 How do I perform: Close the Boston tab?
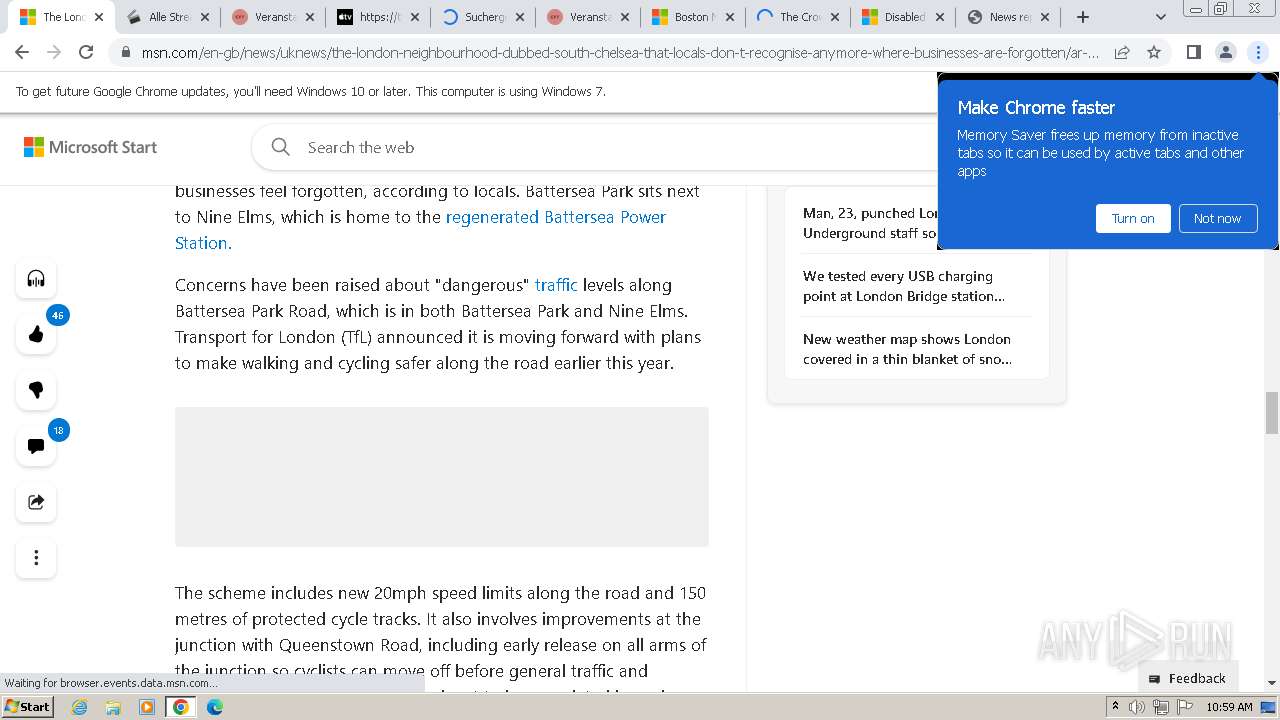pos(729,17)
